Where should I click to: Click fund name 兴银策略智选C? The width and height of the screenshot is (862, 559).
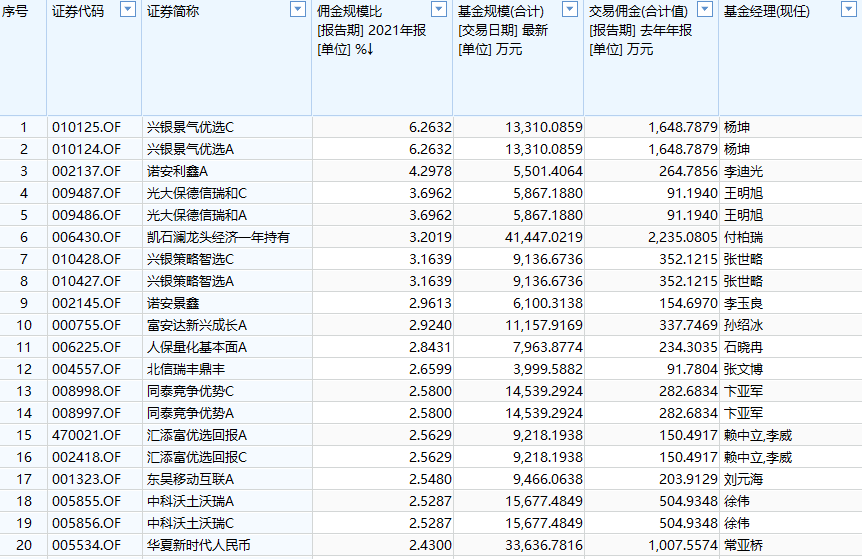pyautogui.click(x=190, y=259)
